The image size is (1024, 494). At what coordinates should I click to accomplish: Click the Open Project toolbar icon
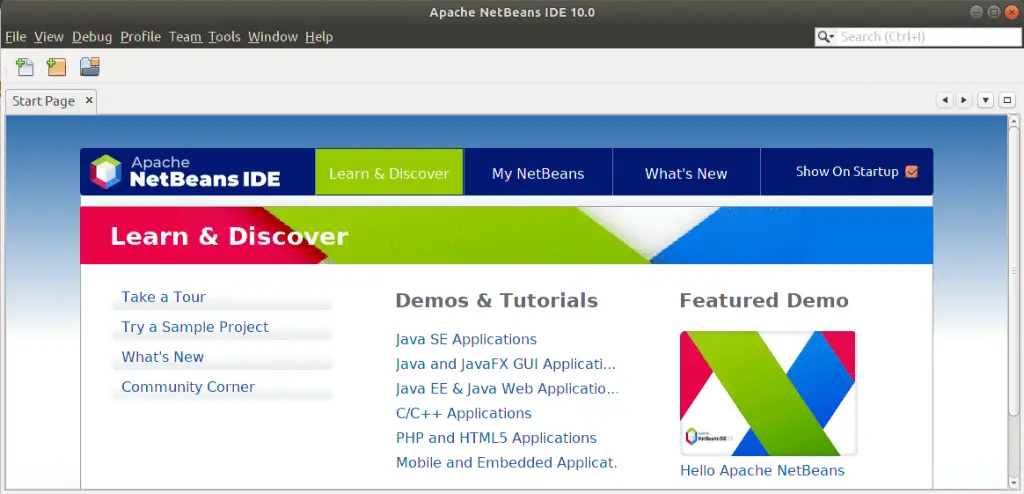pos(89,67)
